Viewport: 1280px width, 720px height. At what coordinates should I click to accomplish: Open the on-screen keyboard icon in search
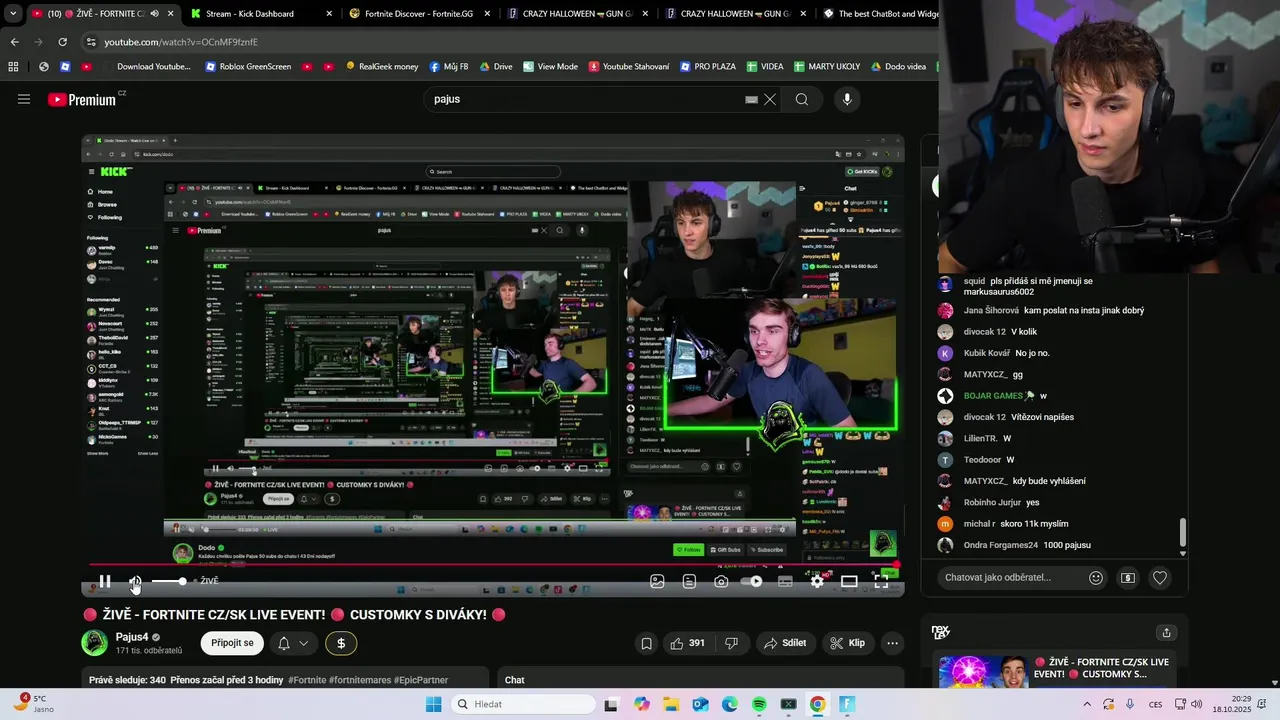coord(751,99)
